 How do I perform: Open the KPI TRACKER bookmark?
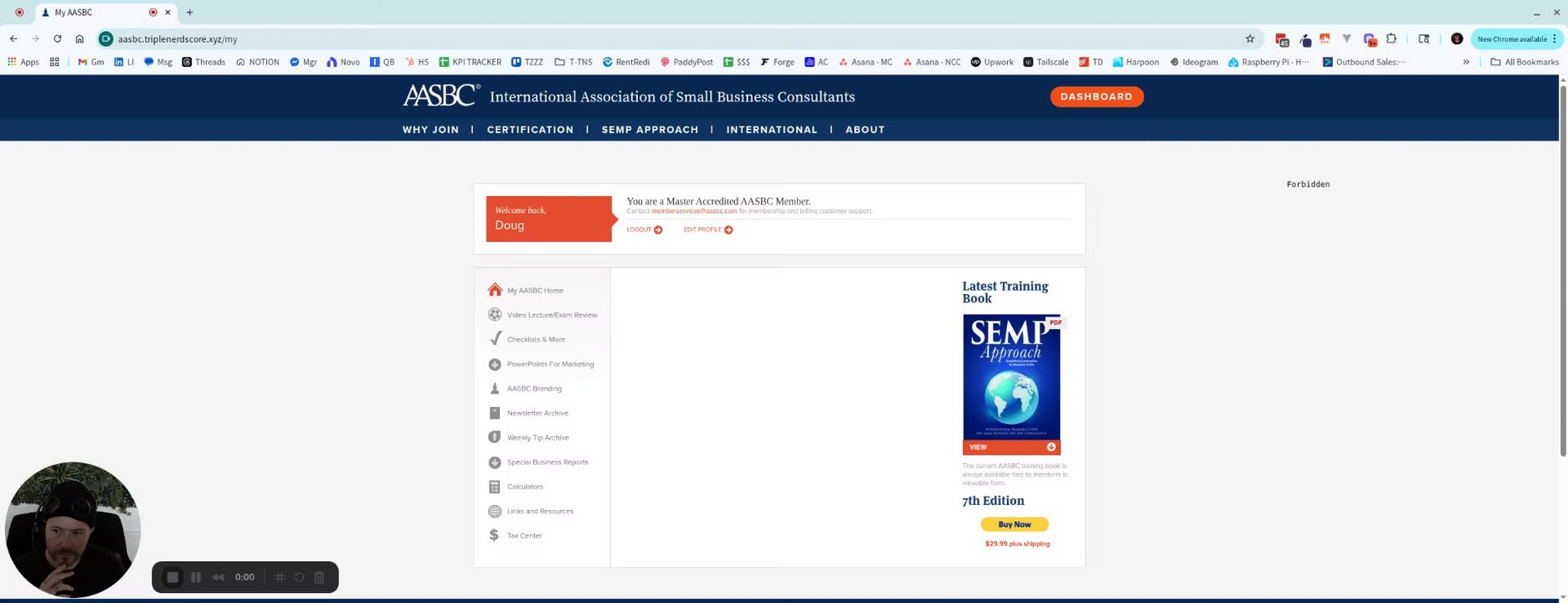(x=470, y=62)
